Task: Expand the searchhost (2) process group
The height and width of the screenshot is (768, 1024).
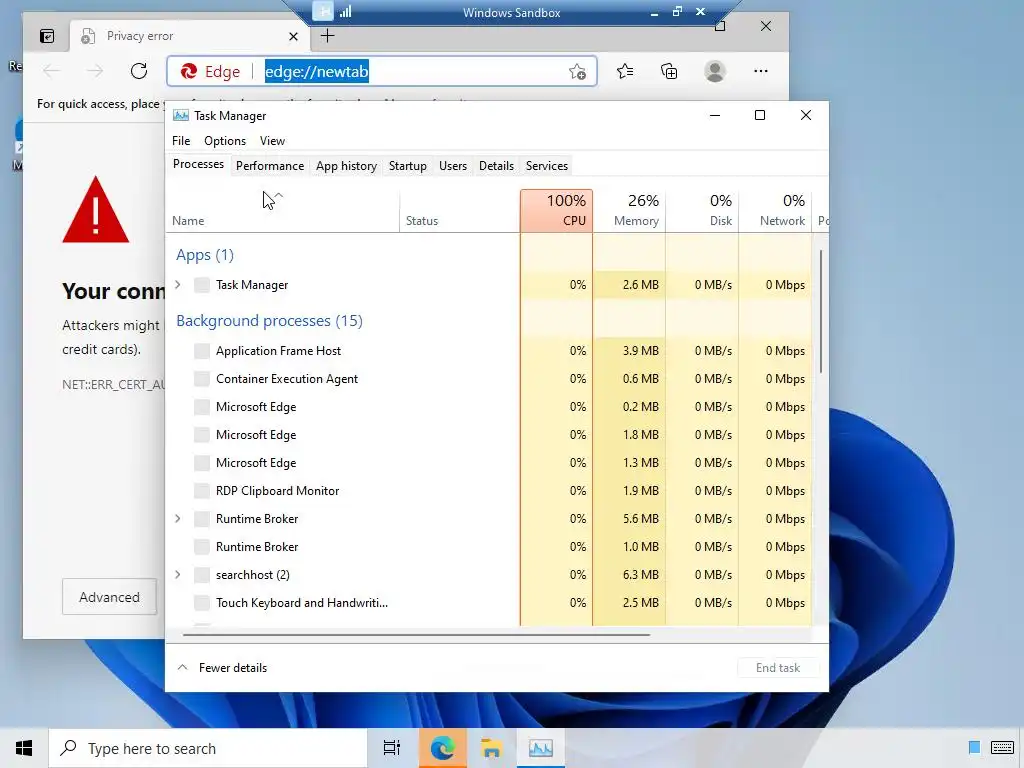Action: click(178, 575)
